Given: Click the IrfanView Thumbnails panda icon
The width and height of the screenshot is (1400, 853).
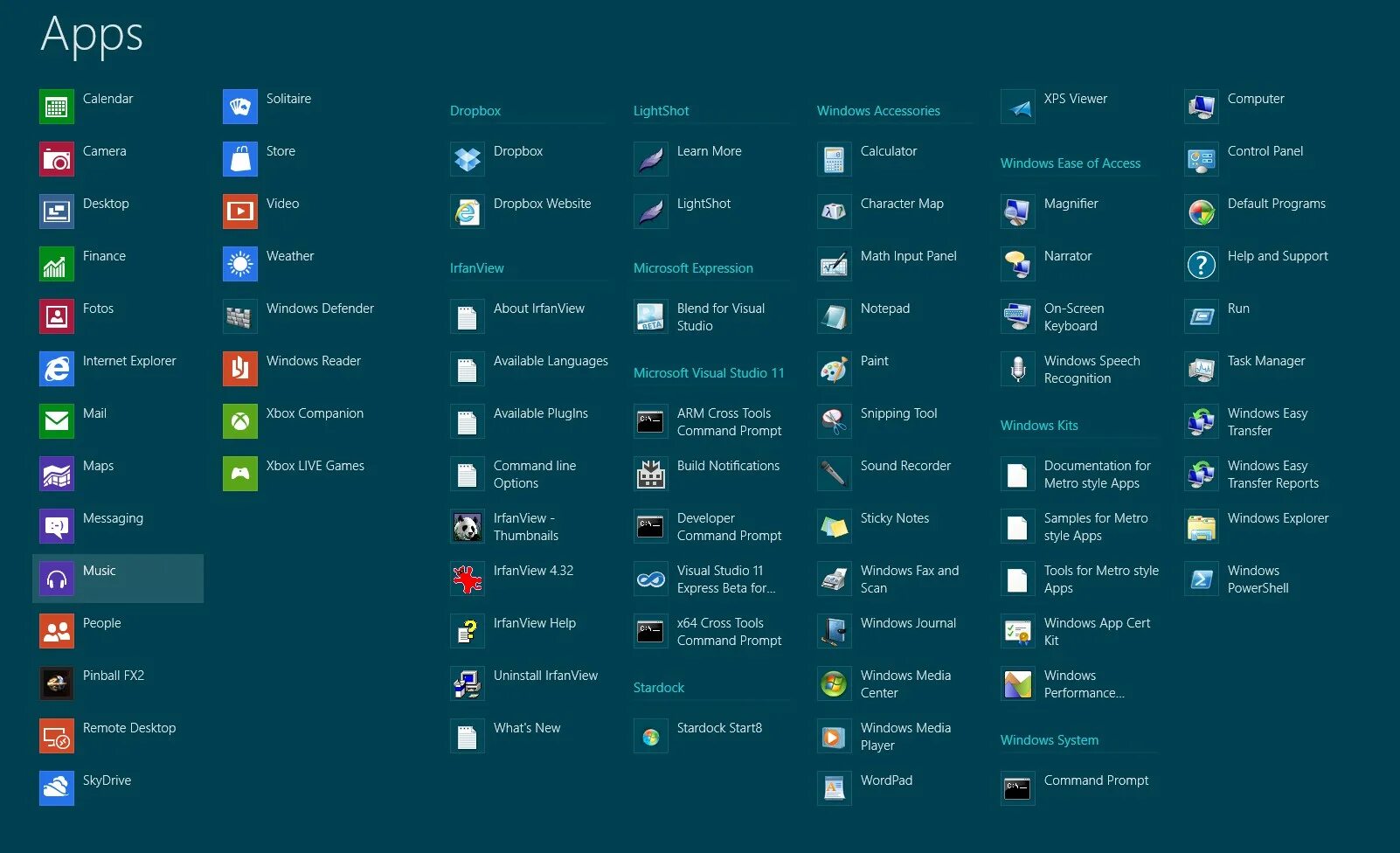Looking at the screenshot, I should coord(468,526).
